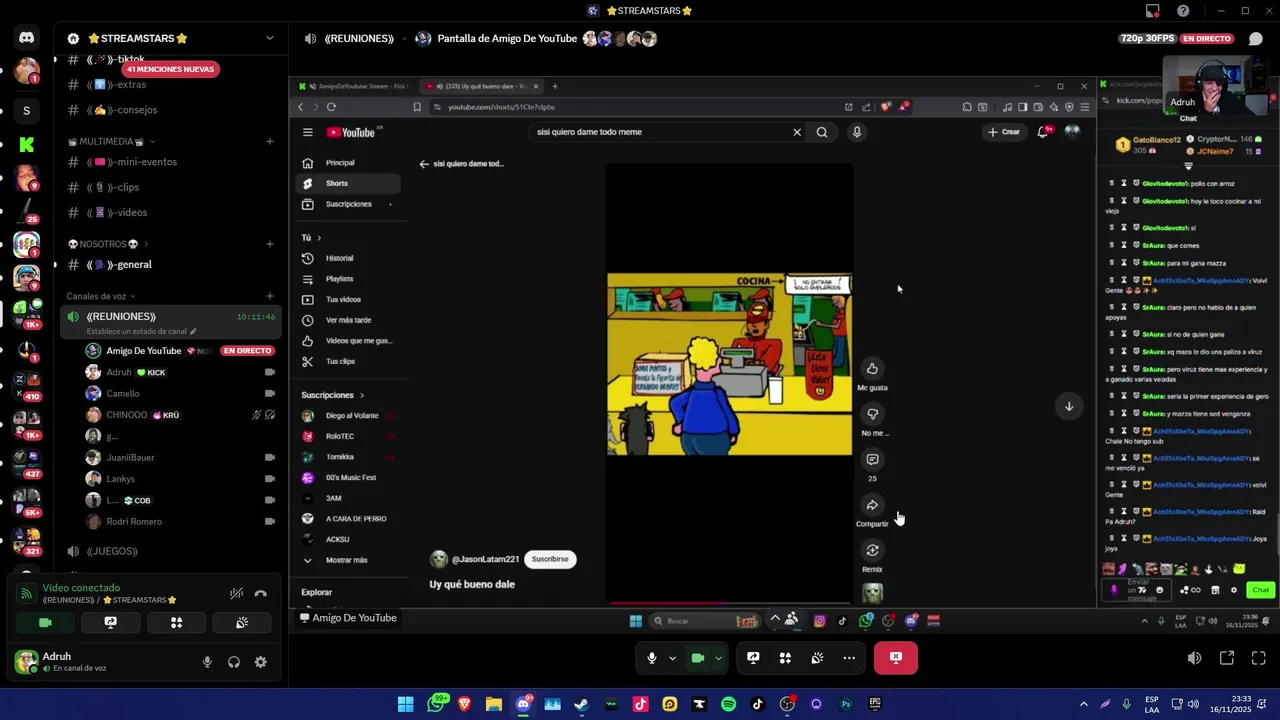Share your screen from the voice panel

(x=110, y=622)
